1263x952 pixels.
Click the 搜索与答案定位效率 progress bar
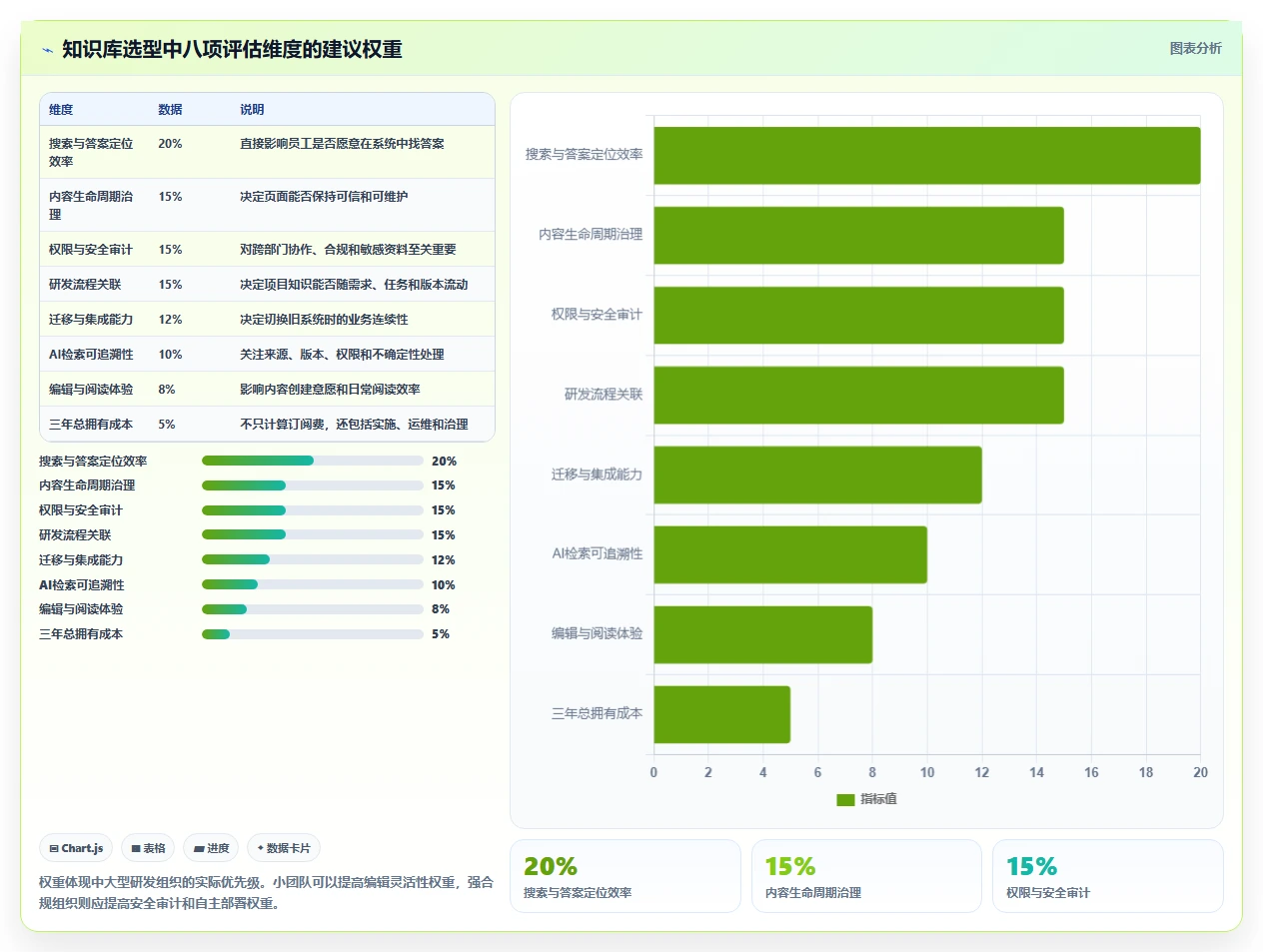pyautogui.click(x=313, y=461)
